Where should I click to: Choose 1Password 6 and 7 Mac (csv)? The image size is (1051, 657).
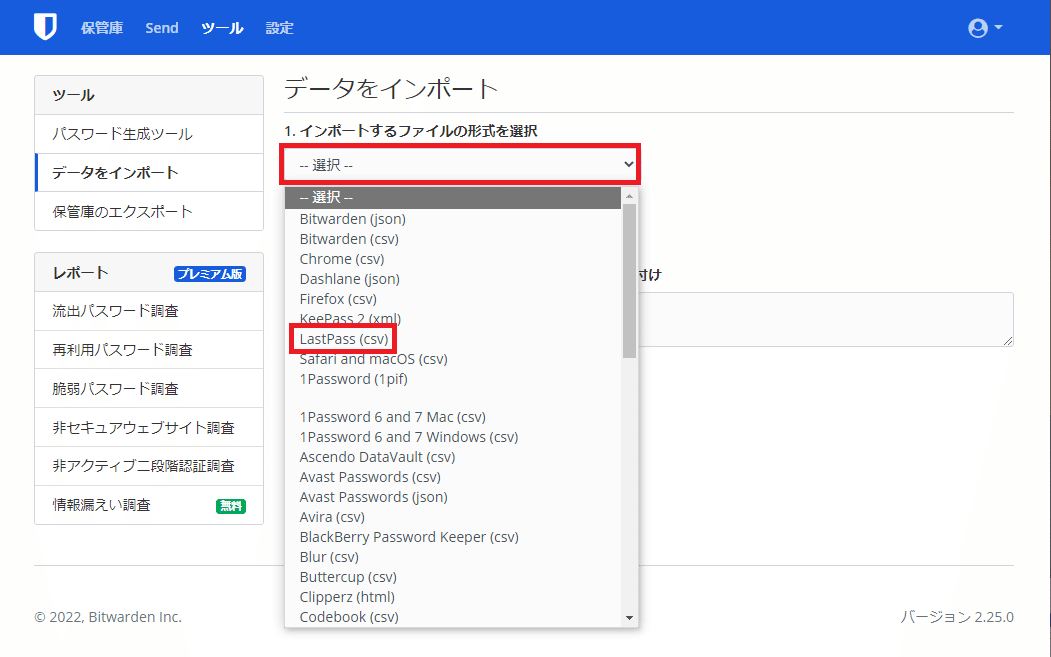(x=453, y=417)
